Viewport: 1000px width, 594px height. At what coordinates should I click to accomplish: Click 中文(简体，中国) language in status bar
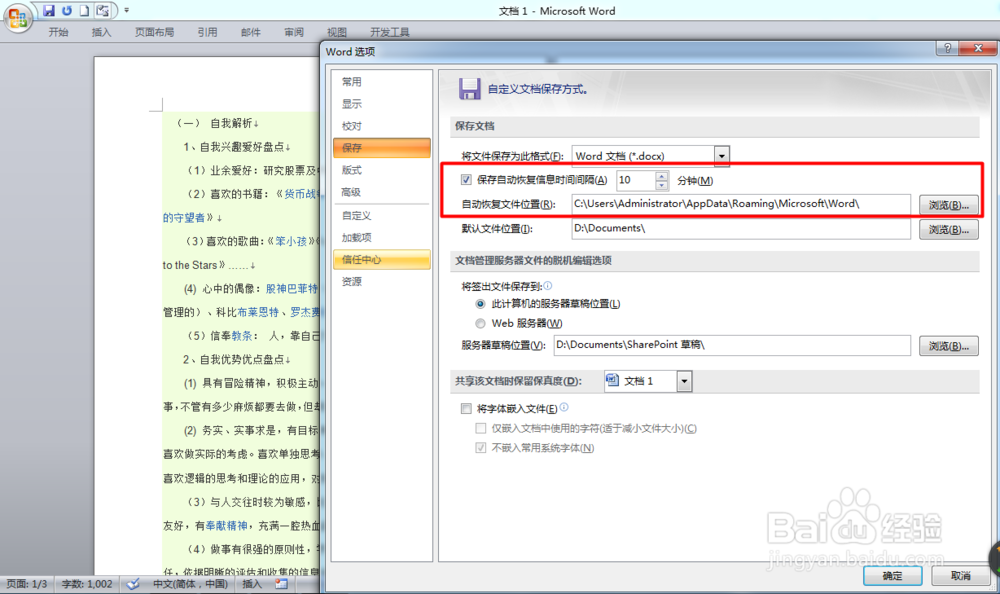point(190,584)
